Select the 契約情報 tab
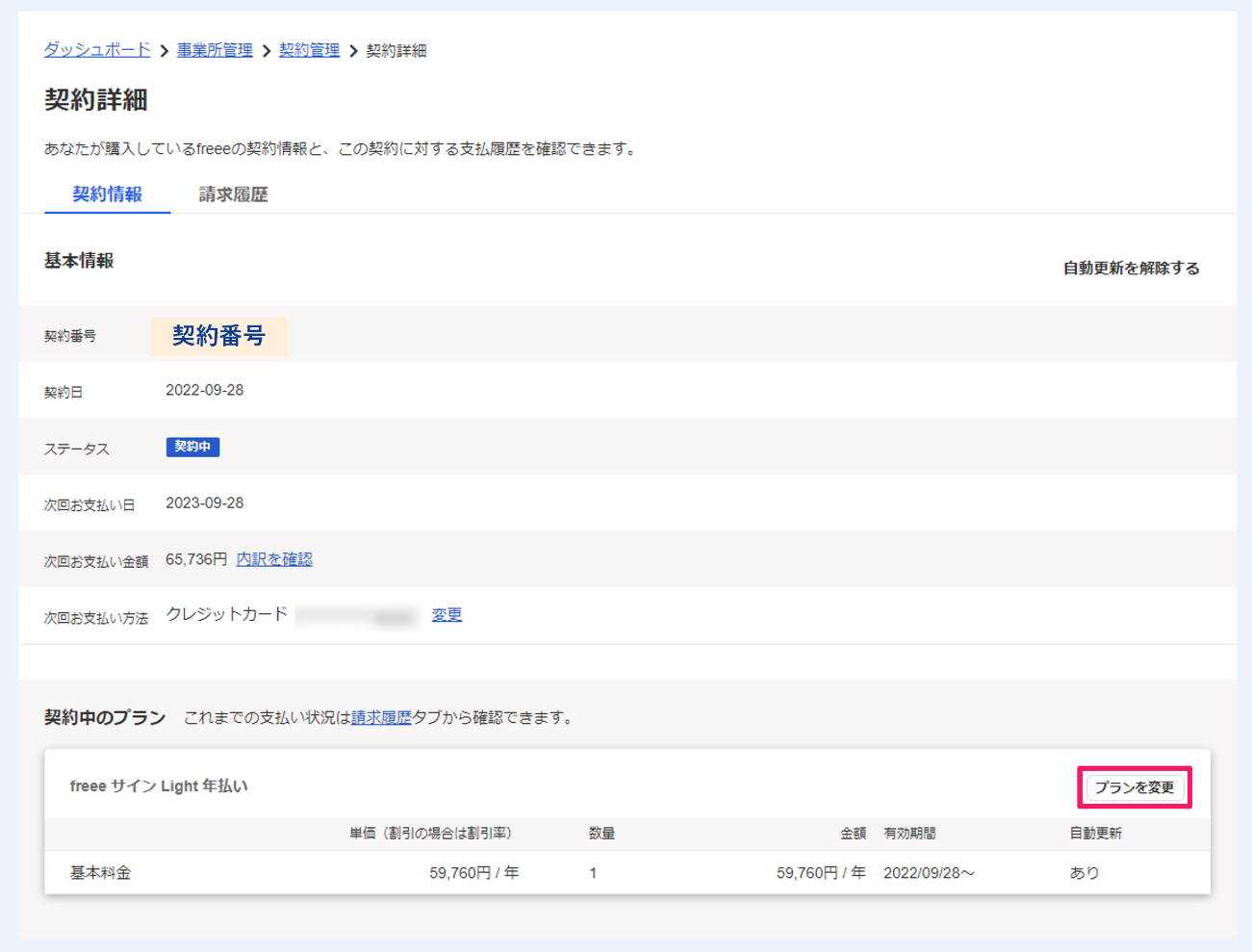Image resolution: width=1252 pixels, height=952 pixels. tap(108, 194)
